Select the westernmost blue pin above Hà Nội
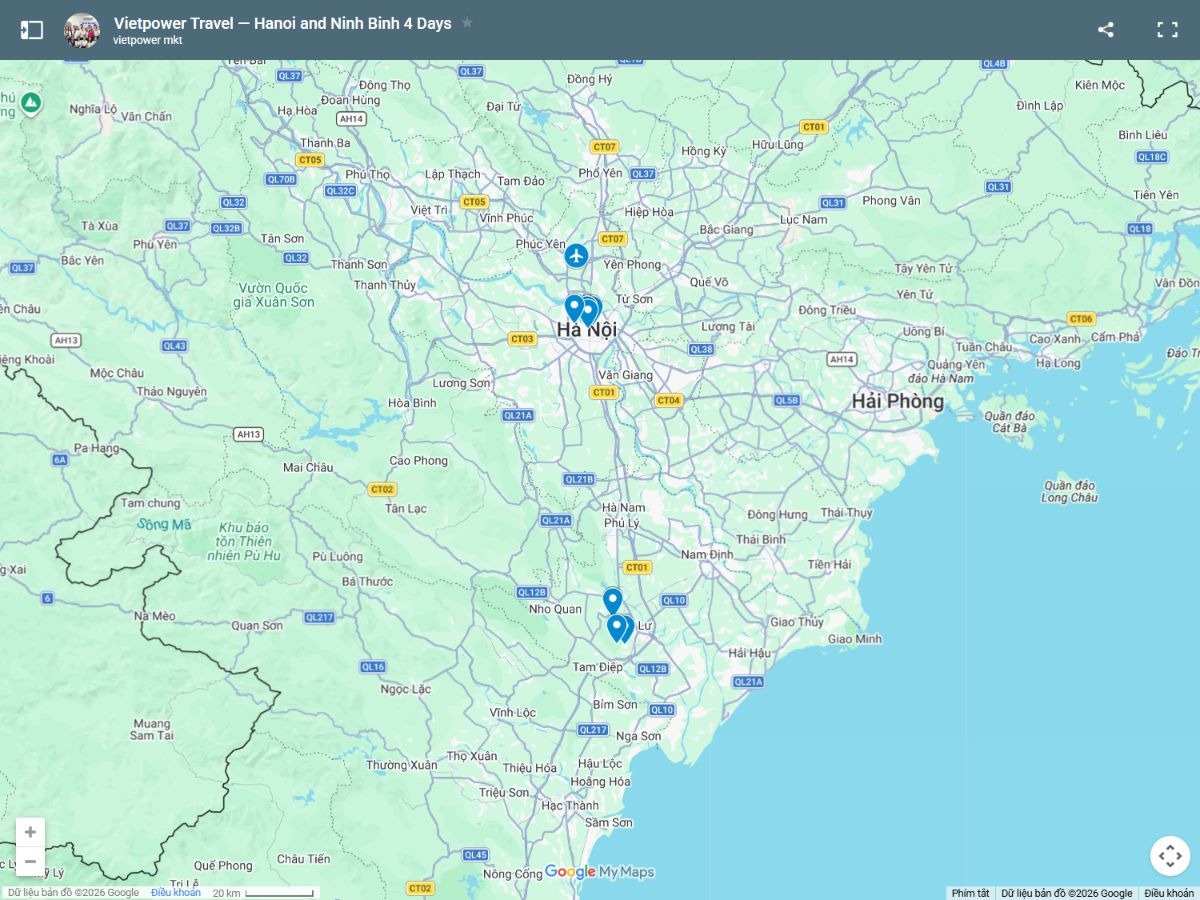1200x900 pixels. click(x=574, y=307)
